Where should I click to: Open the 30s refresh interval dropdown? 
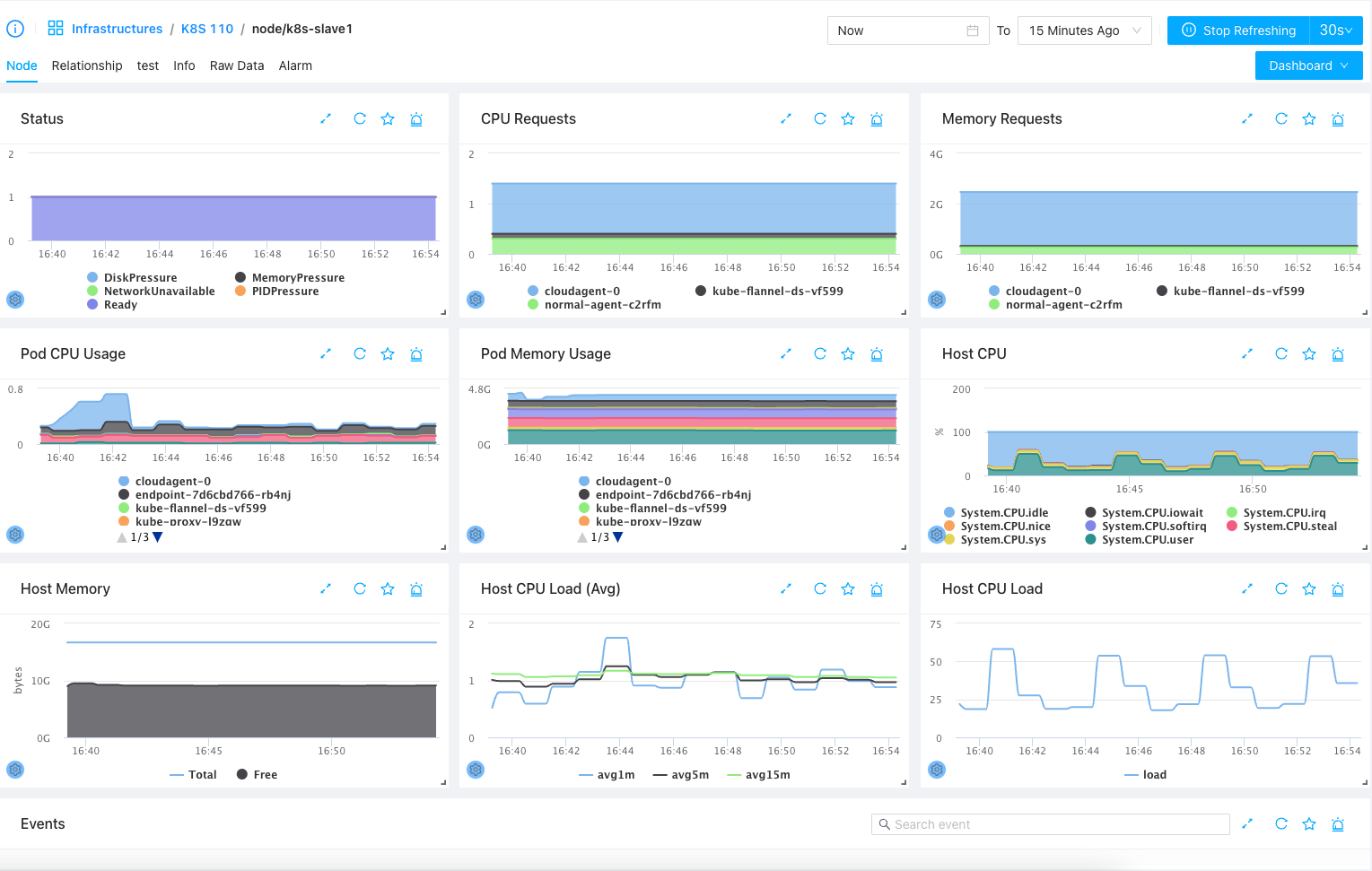(1335, 30)
